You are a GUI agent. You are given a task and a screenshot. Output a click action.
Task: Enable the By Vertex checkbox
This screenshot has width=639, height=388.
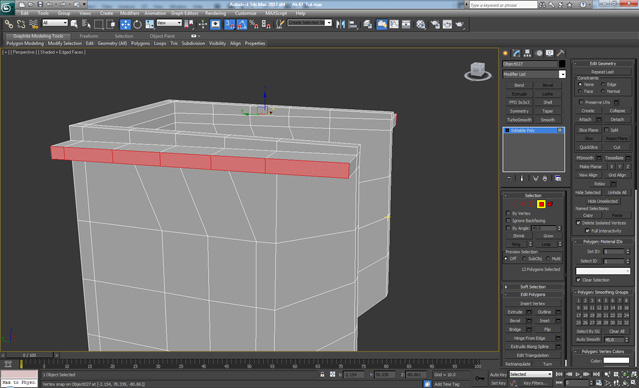508,213
